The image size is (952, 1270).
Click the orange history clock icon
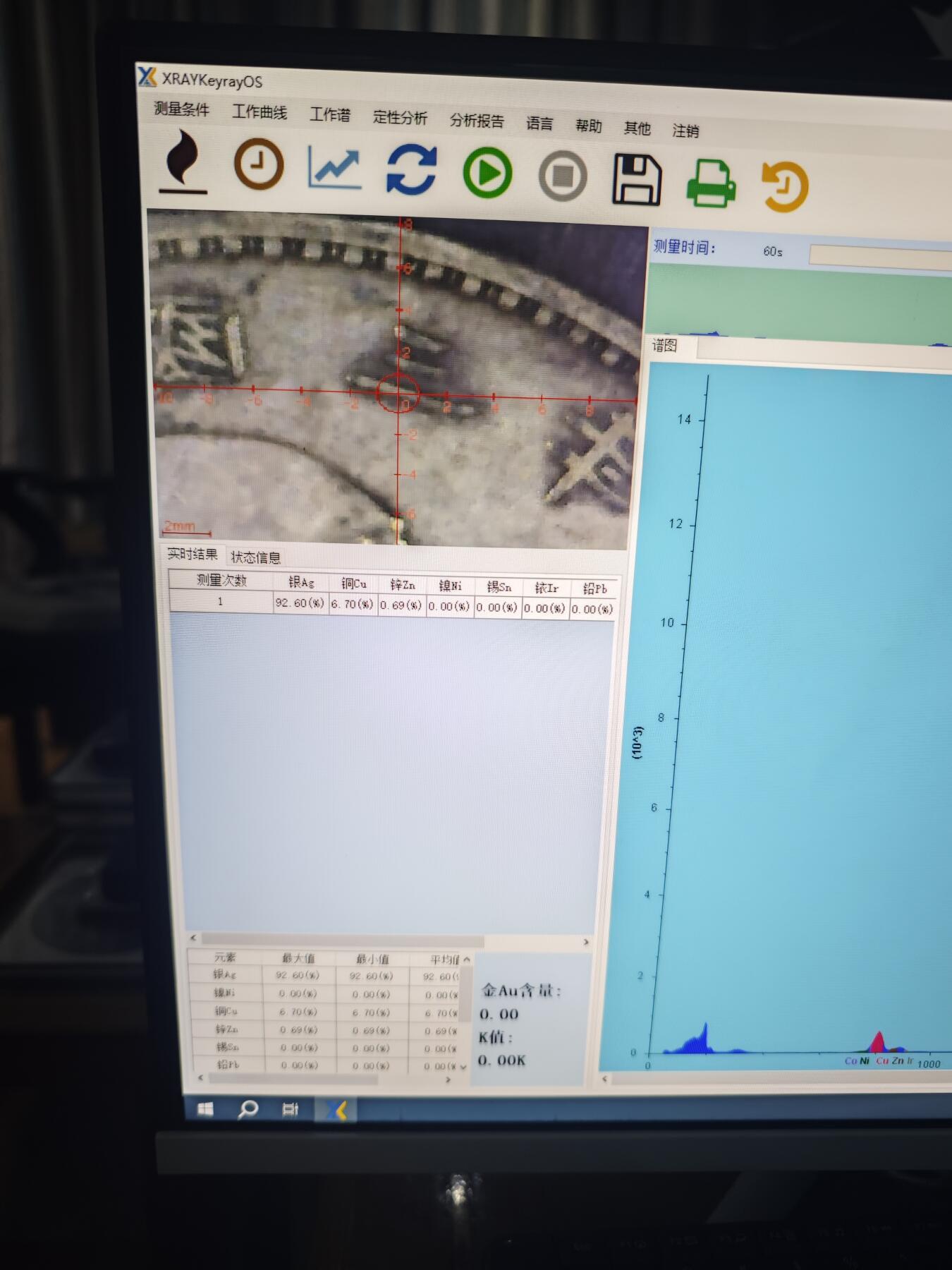coord(786,186)
